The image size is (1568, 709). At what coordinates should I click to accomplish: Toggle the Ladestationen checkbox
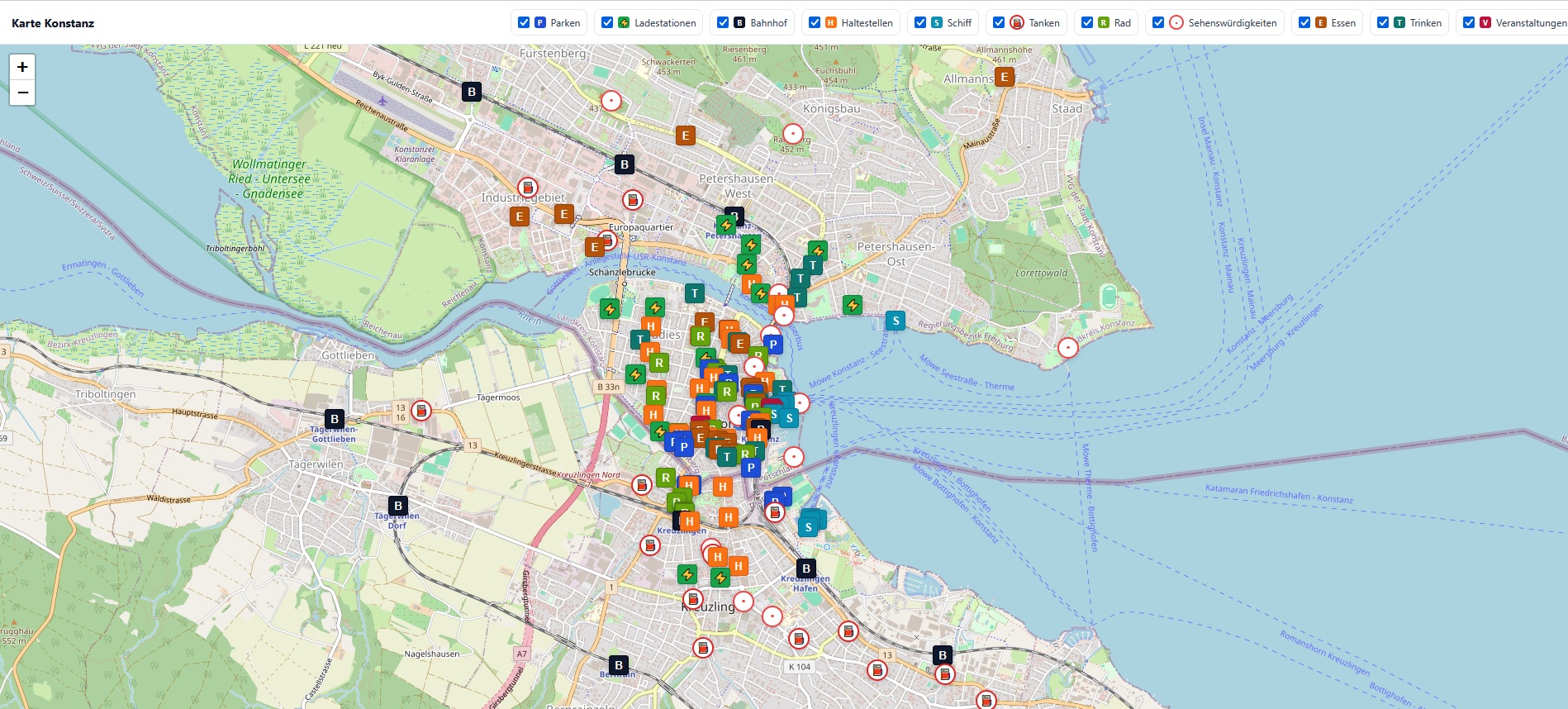(607, 22)
